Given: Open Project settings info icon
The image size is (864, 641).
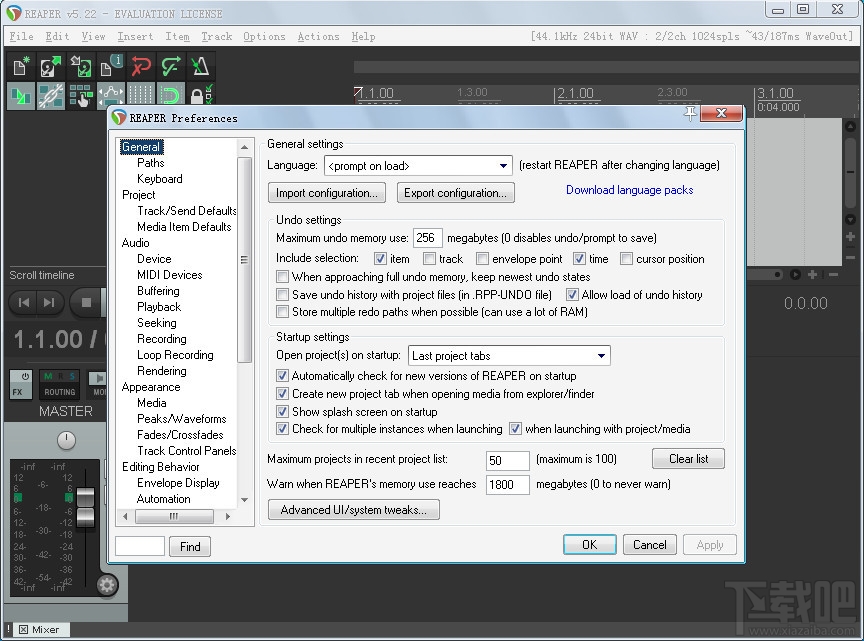Looking at the screenshot, I should coord(111,67).
